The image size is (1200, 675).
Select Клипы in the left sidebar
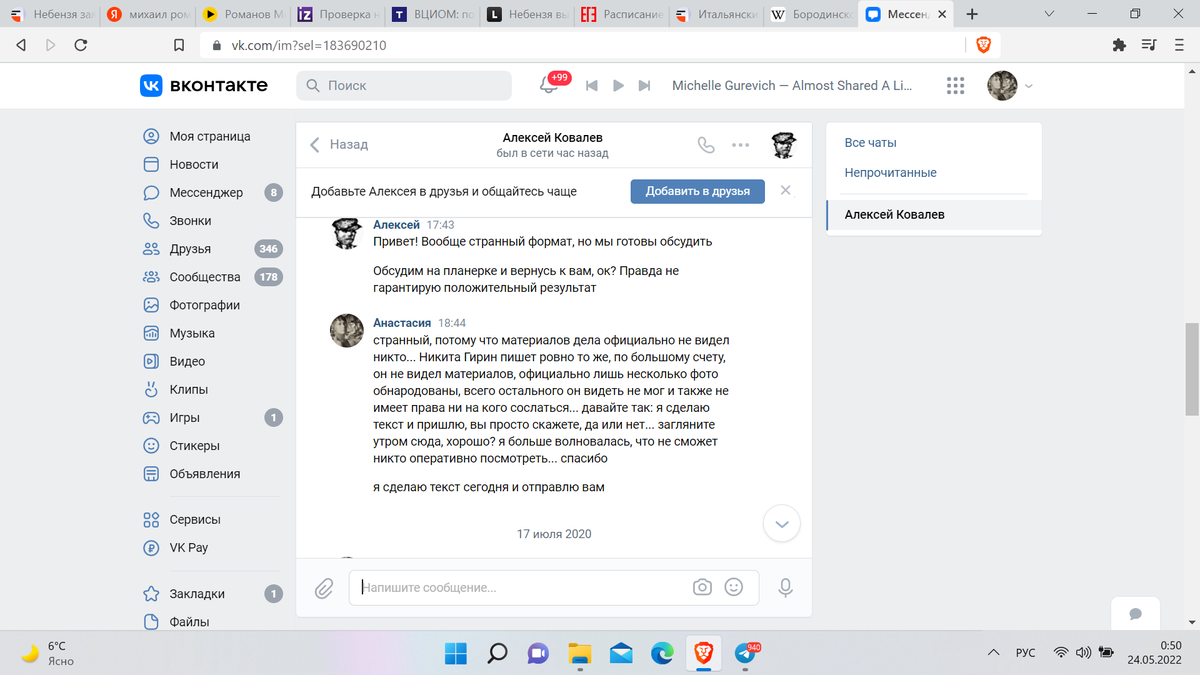pos(188,389)
